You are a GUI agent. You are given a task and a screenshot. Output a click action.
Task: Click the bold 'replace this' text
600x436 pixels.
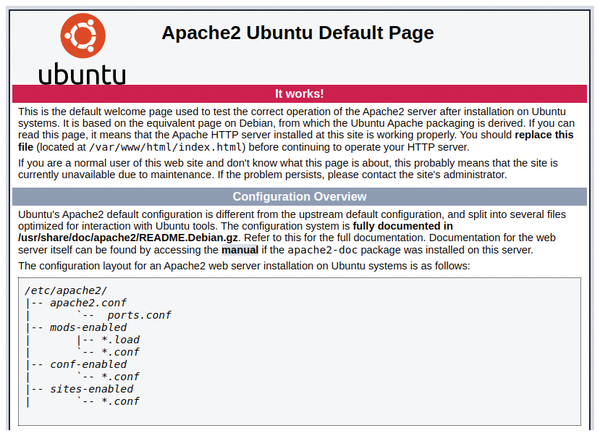coord(544,135)
